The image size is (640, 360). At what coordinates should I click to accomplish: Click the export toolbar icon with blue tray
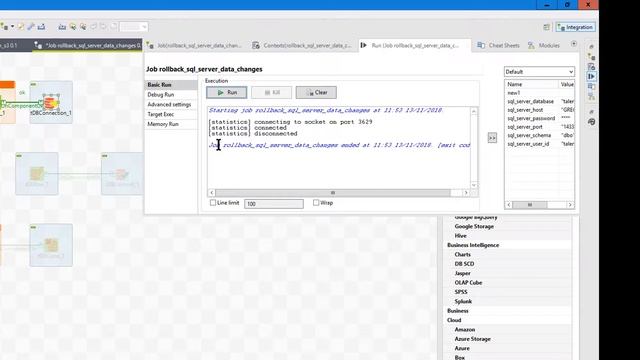41,27
